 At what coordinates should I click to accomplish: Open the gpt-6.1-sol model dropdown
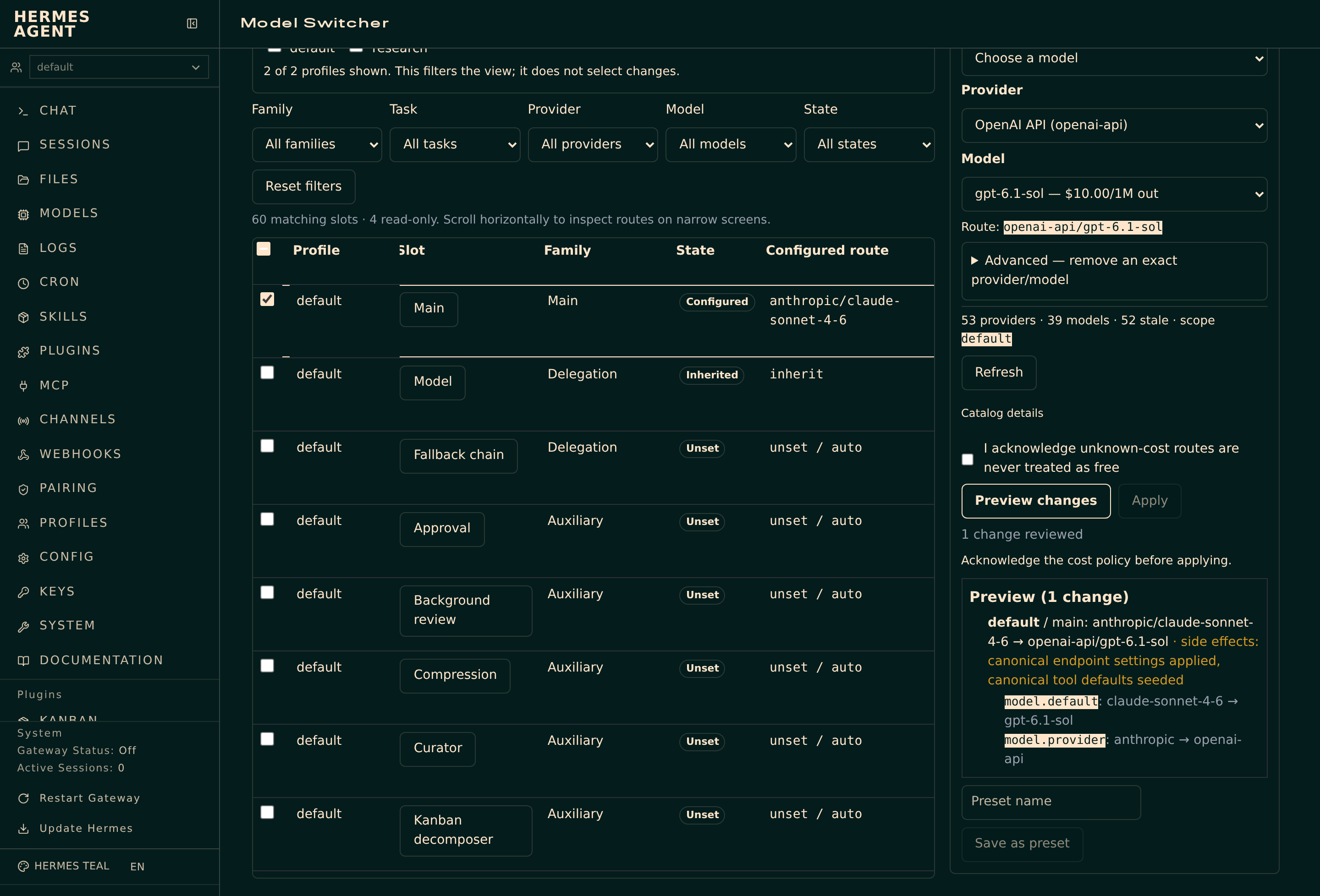pyautogui.click(x=1114, y=194)
